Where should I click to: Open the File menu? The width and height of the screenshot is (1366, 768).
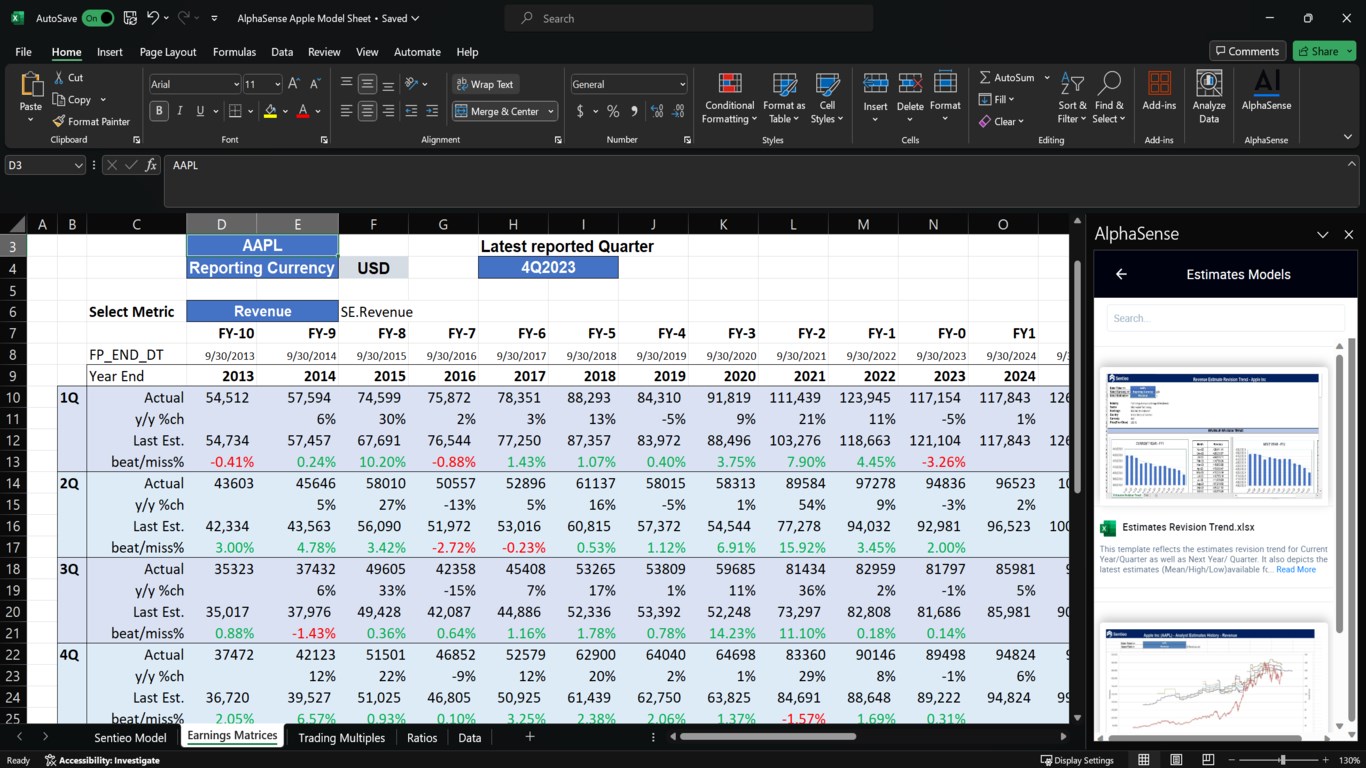pos(23,52)
